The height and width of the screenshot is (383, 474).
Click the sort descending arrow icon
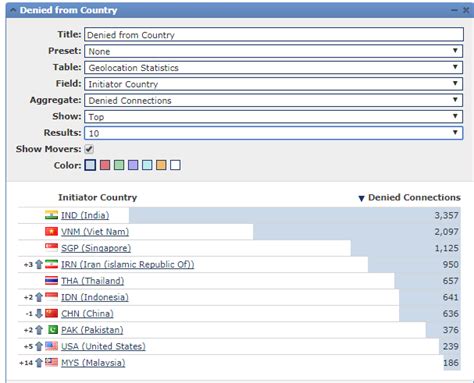pyautogui.click(x=361, y=198)
